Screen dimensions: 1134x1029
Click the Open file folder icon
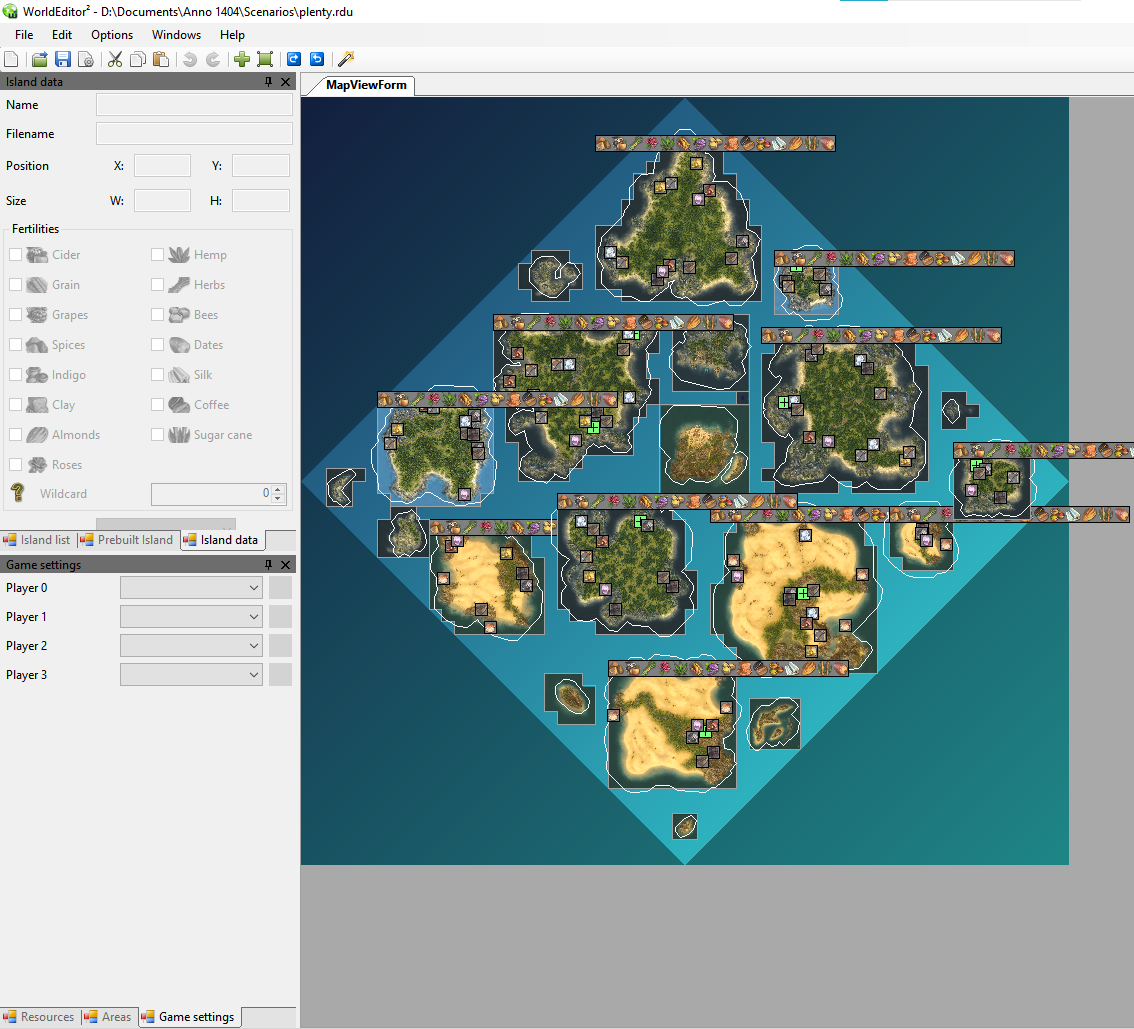(40, 59)
